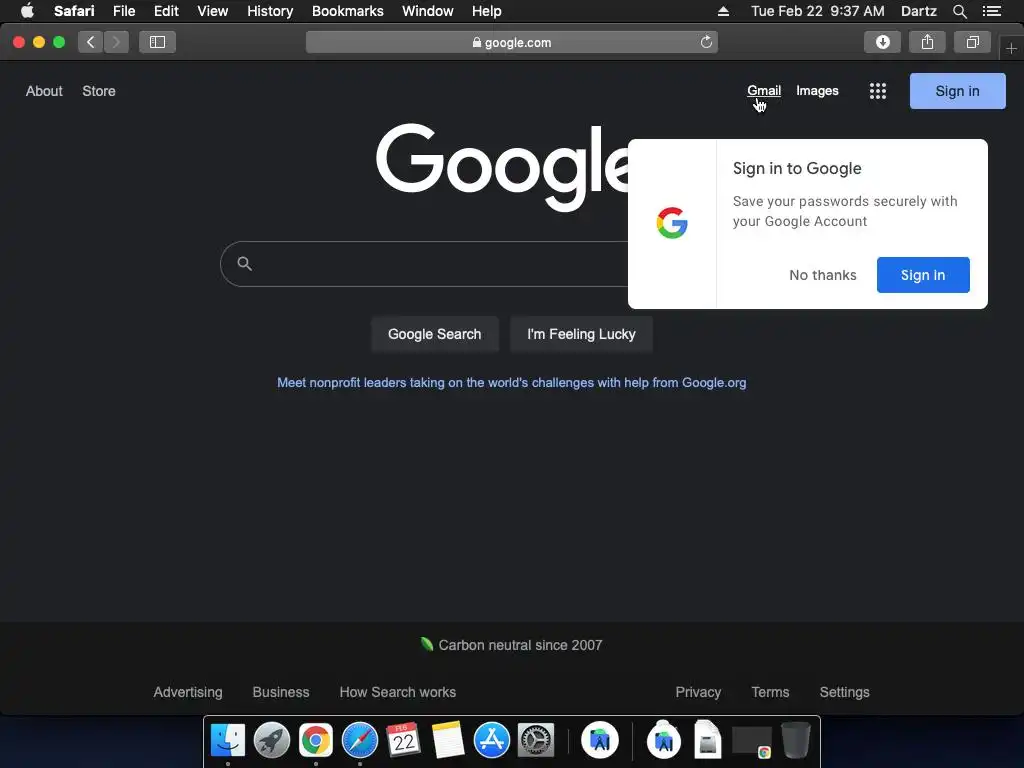Go back with Safari back arrow

pos(91,42)
